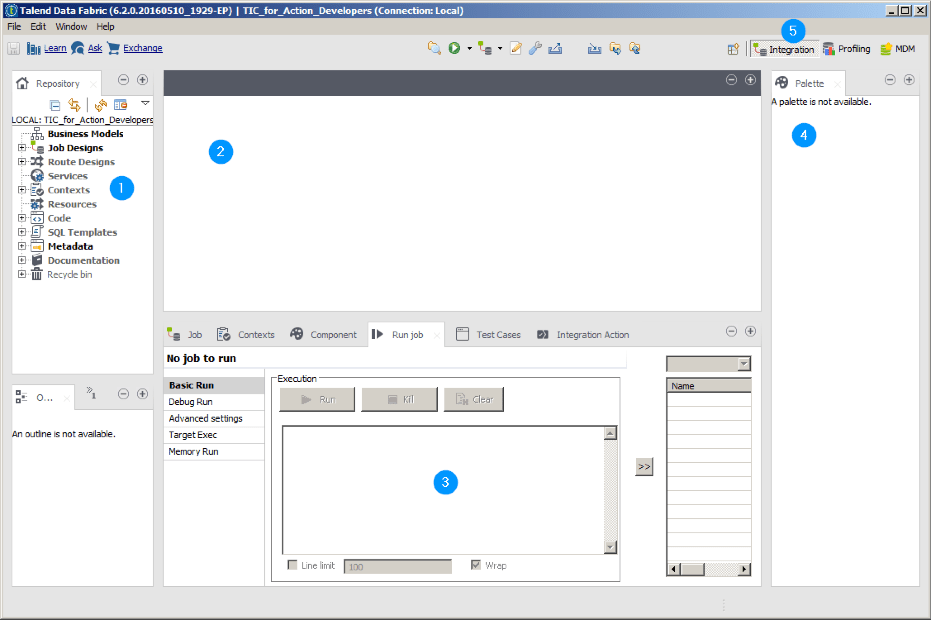The image size is (931, 620).
Task: Open the Ask link
Action: tap(94, 48)
